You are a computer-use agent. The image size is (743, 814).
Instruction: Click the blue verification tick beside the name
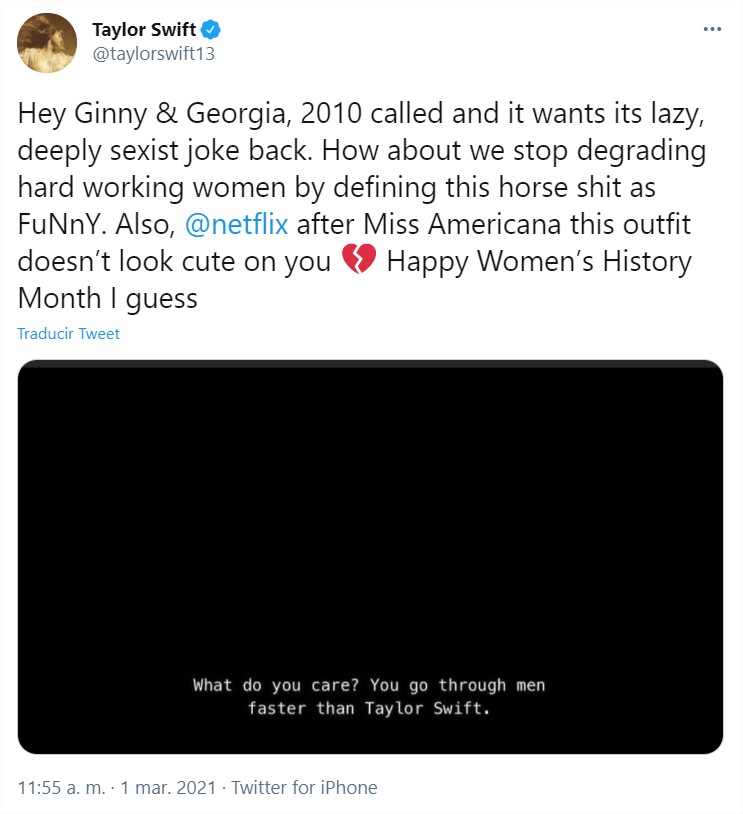coord(209,30)
